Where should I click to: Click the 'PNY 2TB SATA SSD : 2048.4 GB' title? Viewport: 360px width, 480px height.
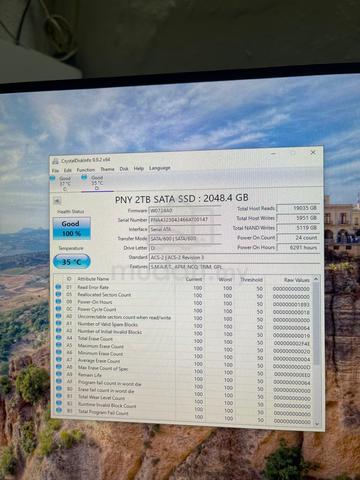click(x=182, y=198)
